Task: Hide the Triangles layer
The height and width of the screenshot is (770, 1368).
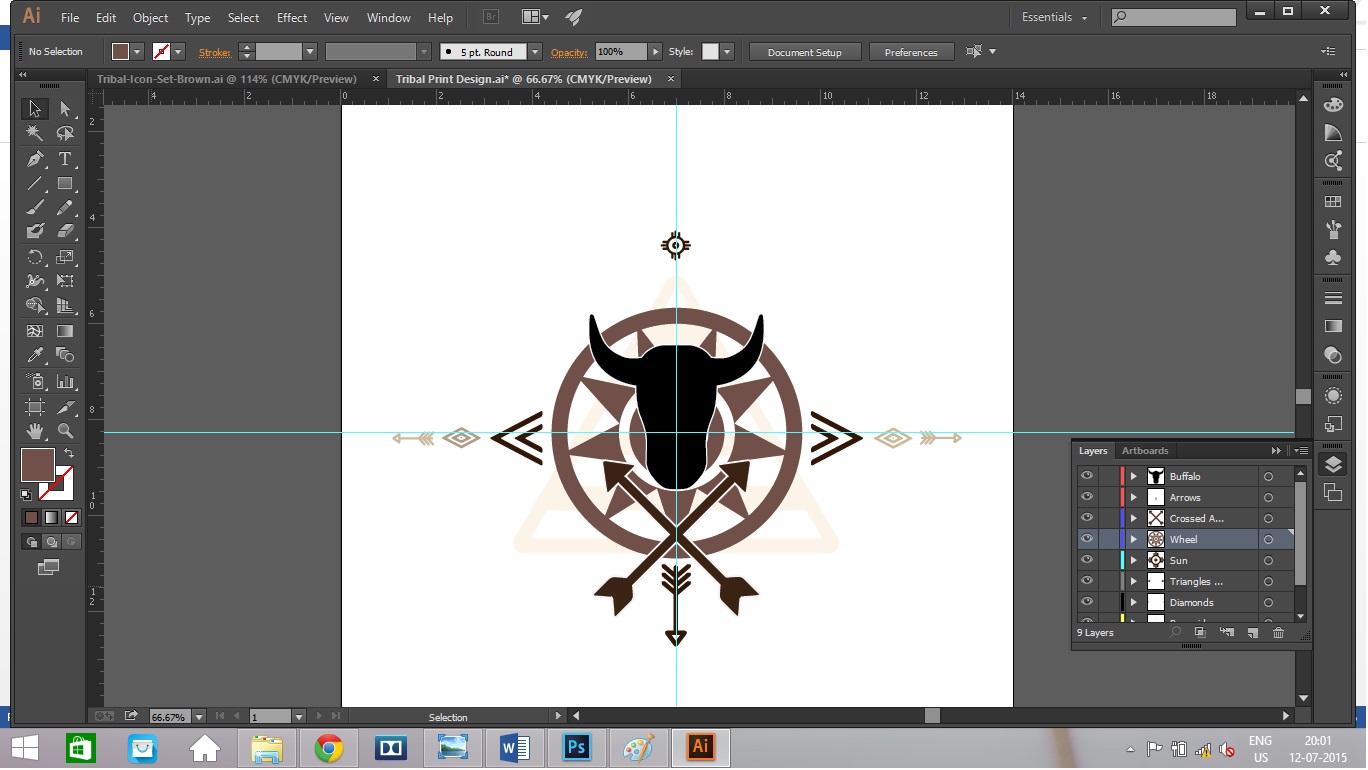Action: (1087, 581)
